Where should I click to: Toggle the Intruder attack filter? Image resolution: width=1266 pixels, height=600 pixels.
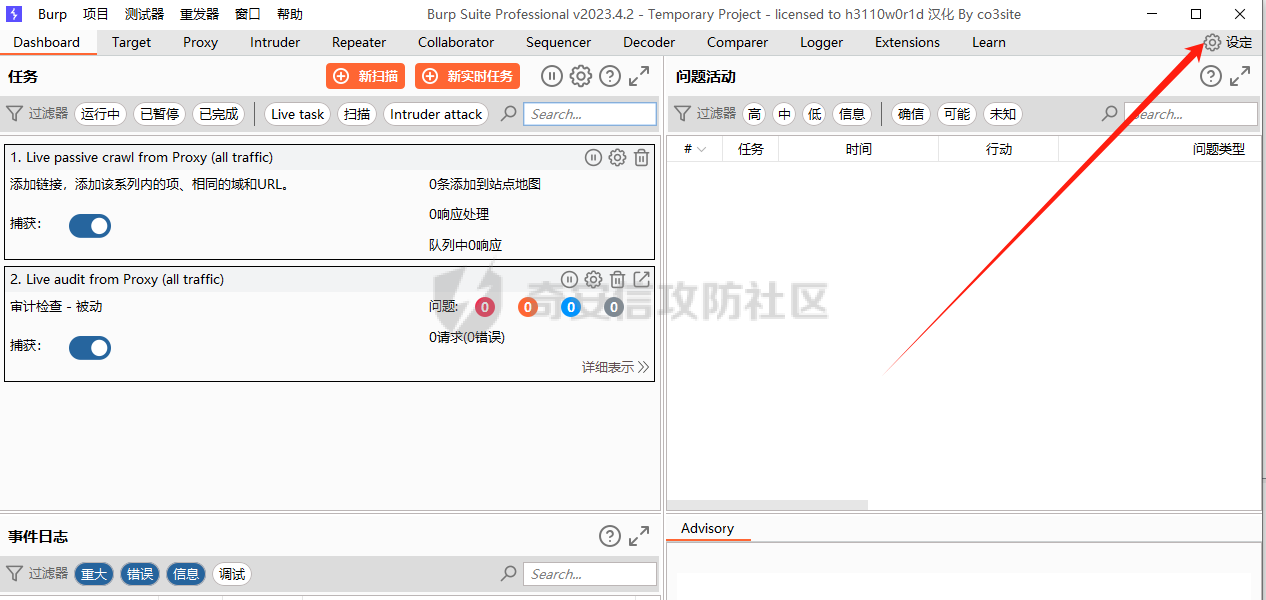click(x=436, y=114)
